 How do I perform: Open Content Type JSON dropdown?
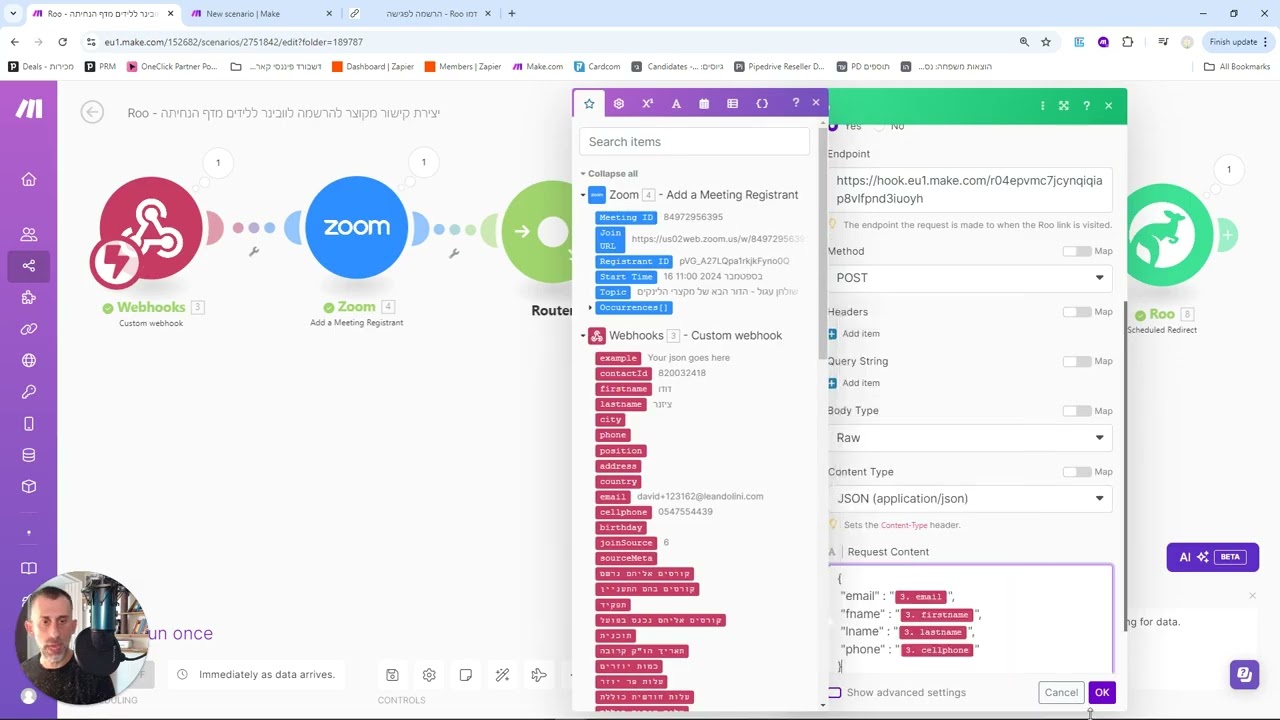pyautogui.click(x=970, y=498)
